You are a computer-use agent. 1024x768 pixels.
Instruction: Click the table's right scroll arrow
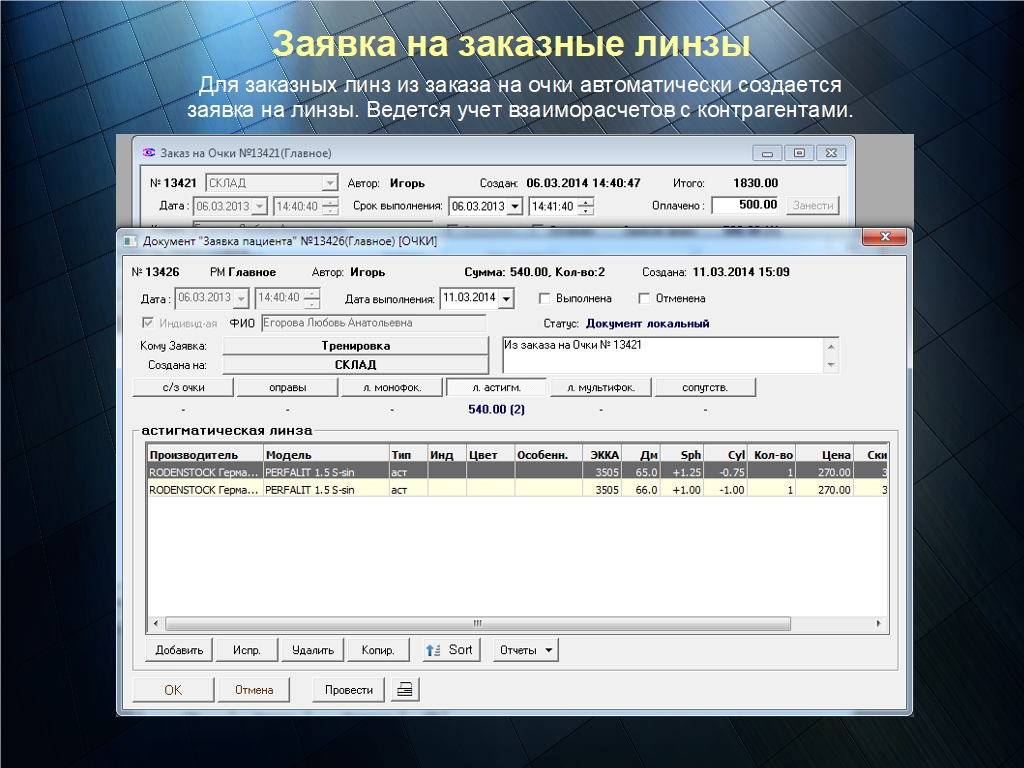[881, 624]
